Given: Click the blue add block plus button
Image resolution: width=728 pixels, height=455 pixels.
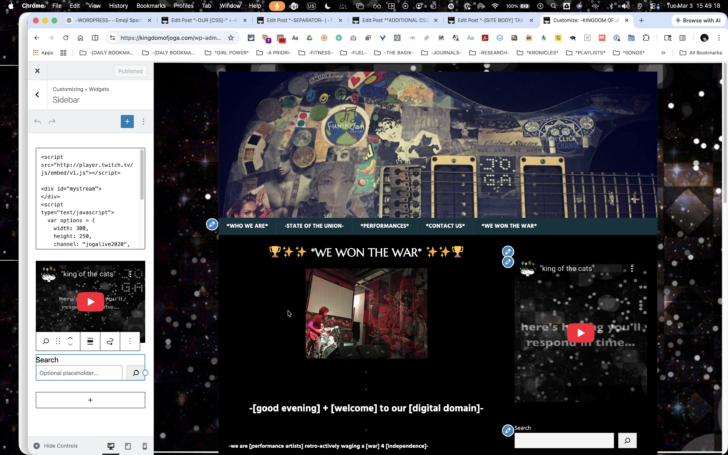Looking at the screenshot, I should click(127, 122).
